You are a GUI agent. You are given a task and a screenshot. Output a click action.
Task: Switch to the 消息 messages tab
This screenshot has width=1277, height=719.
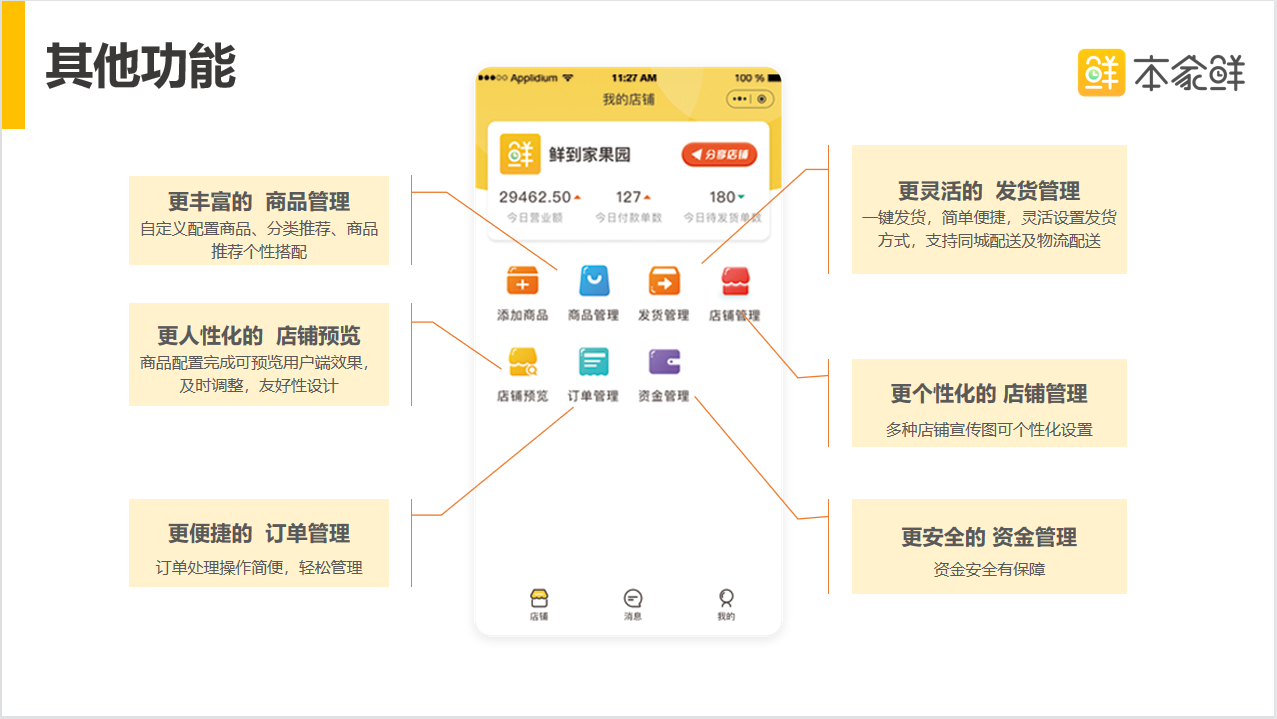632,604
